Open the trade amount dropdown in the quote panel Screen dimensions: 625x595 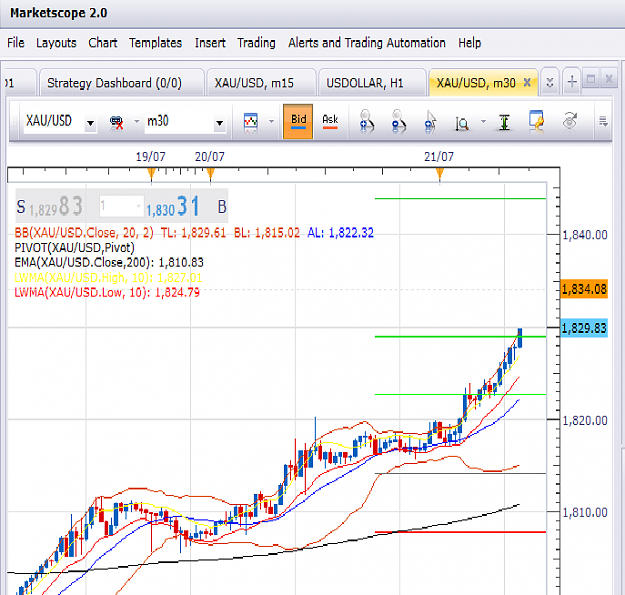point(138,206)
